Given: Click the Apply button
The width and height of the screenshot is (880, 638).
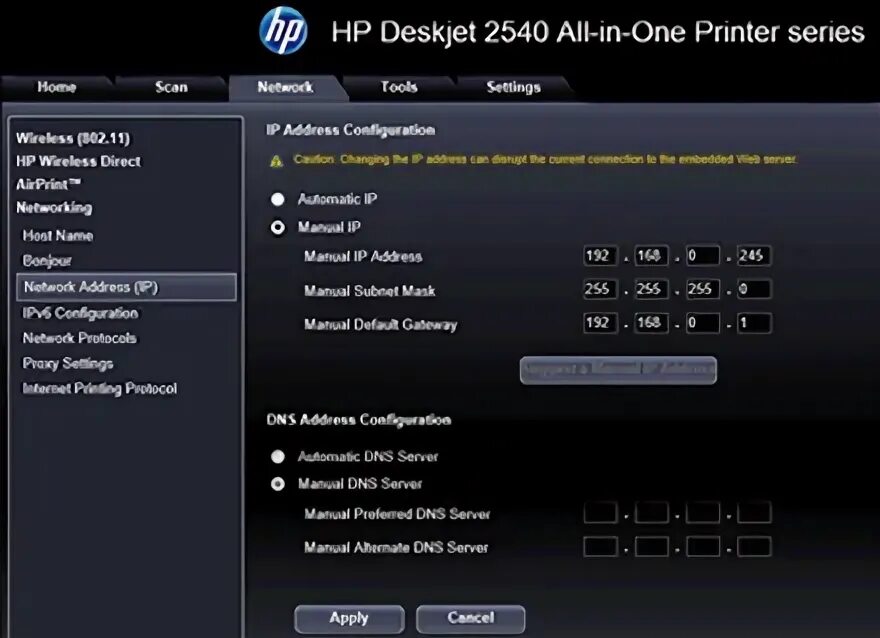Looking at the screenshot, I should click(349, 619).
